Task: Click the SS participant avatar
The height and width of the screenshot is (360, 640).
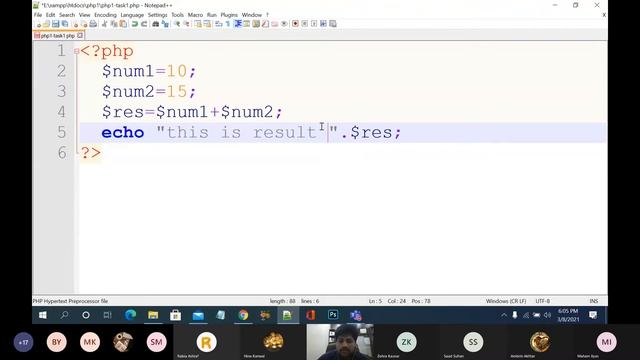Action: point(473,342)
